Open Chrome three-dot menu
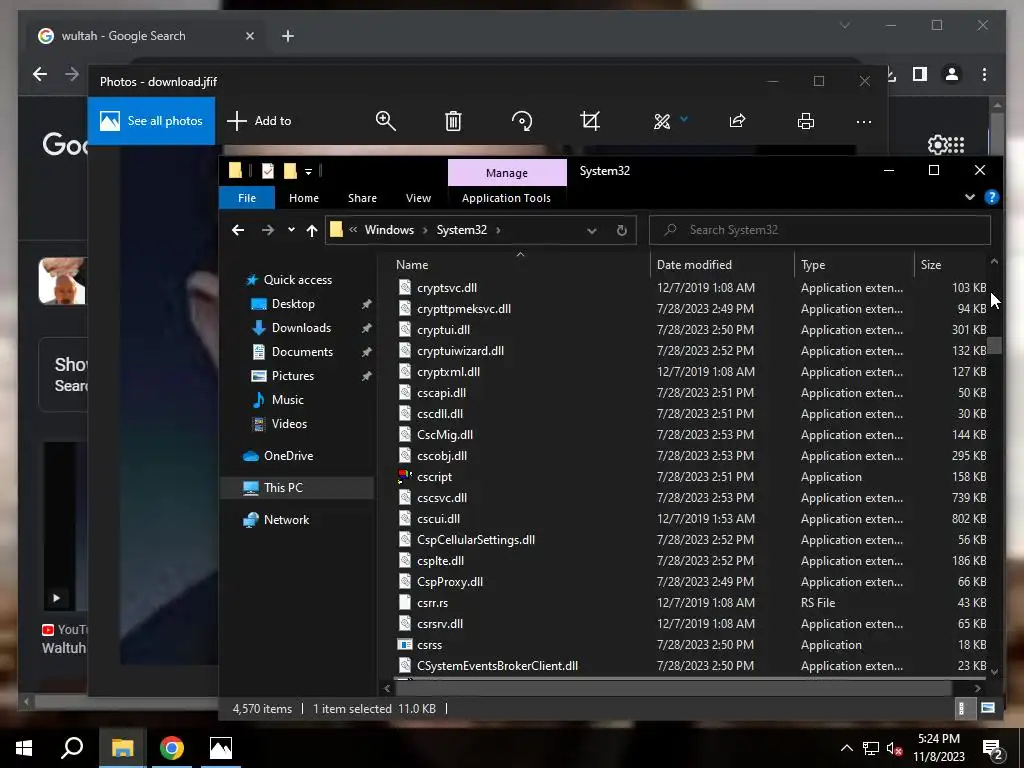Screen dimensions: 1024x768 pyautogui.click(x=984, y=74)
